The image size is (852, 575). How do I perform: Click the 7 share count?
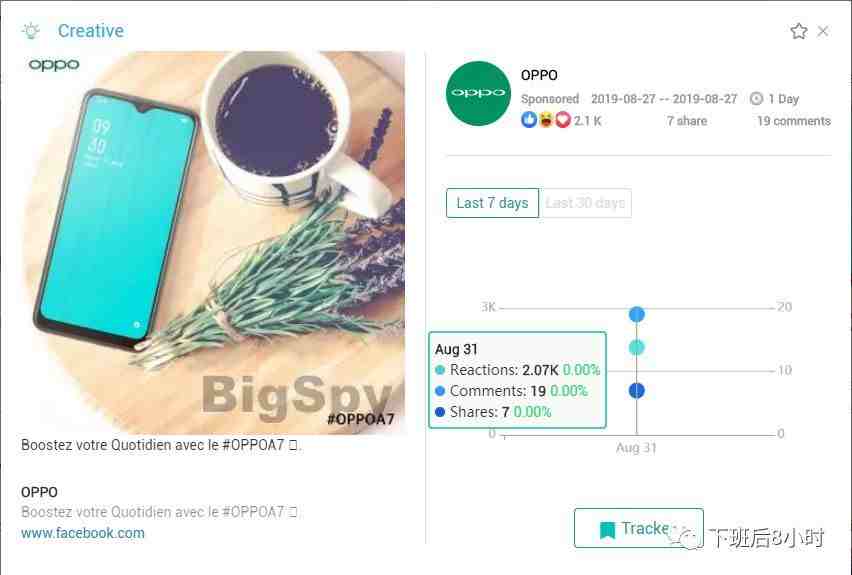[x=687, y=121]
